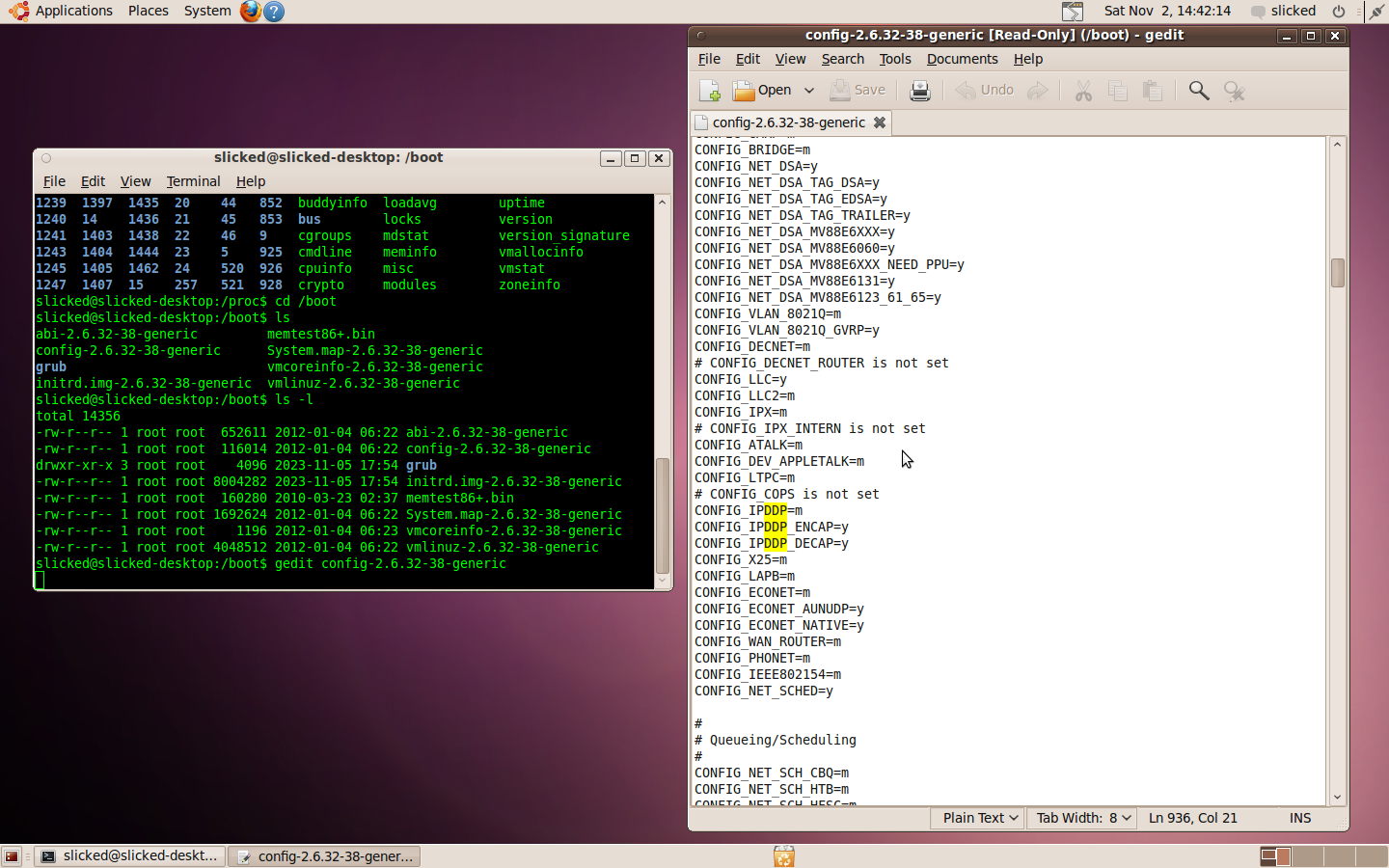Click the gedit scrollbar up arrow
The width and height of the screenshot is (1389, 868).
click(1337, 145)
